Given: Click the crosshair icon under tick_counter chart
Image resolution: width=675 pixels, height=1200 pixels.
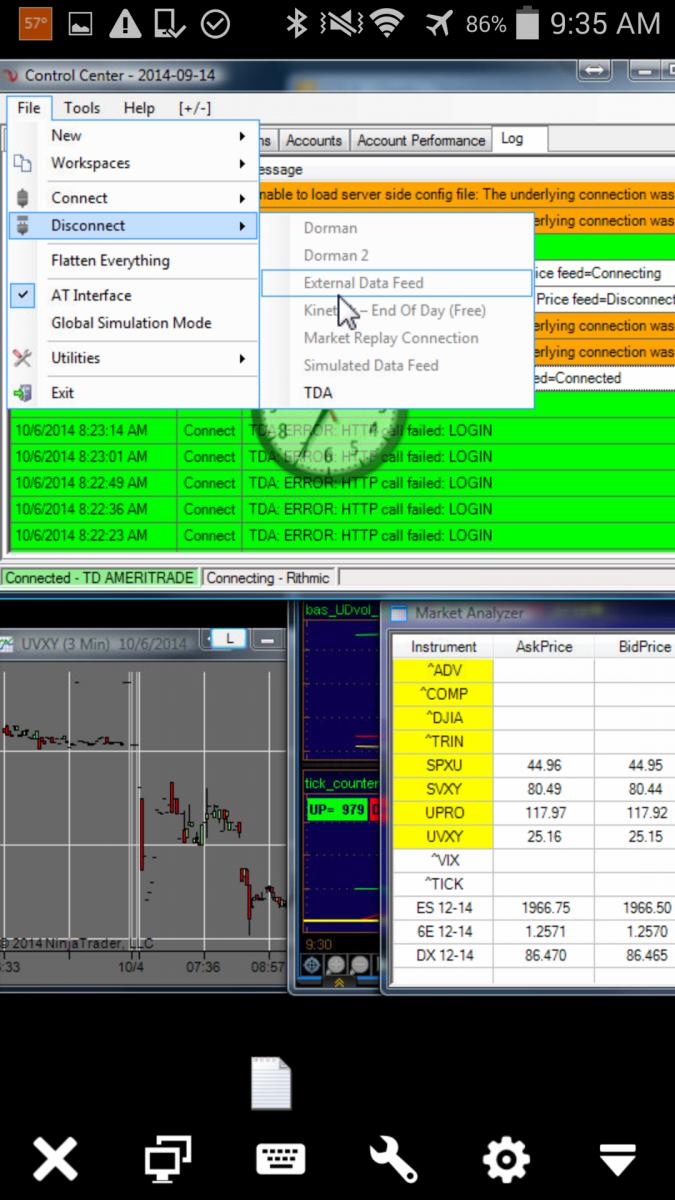Looking at the screenshot, I should pyautogui.click(x=311, y=965).
